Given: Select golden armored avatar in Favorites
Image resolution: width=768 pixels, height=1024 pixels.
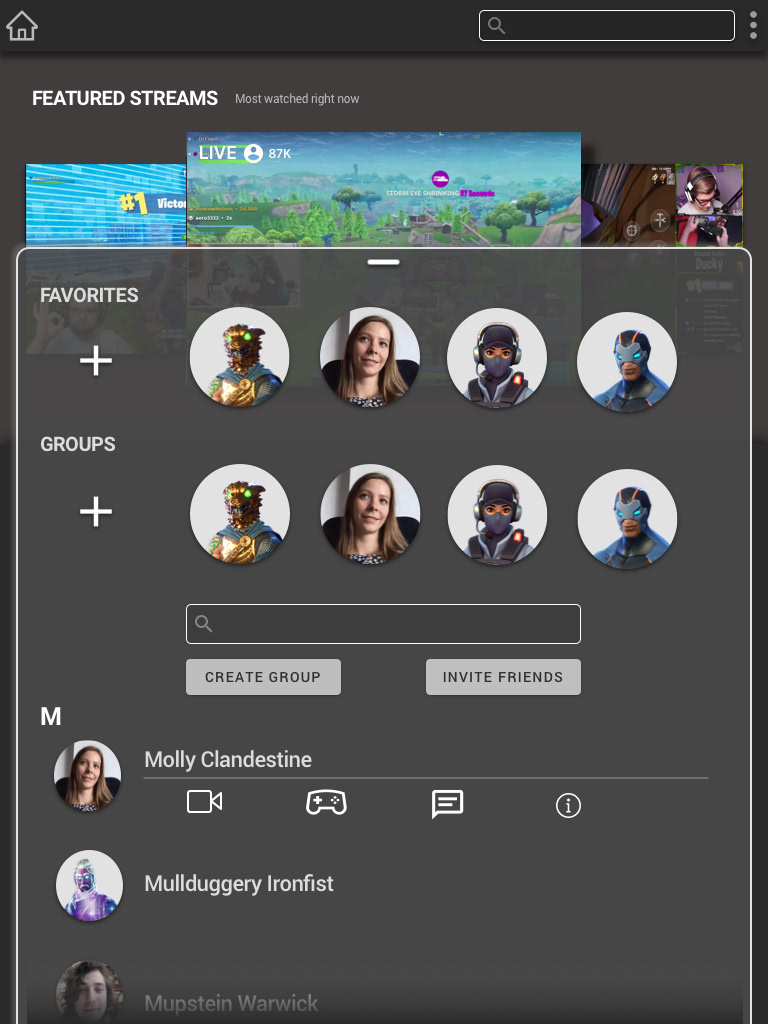Looking at the screenshot, I should 240,357.
